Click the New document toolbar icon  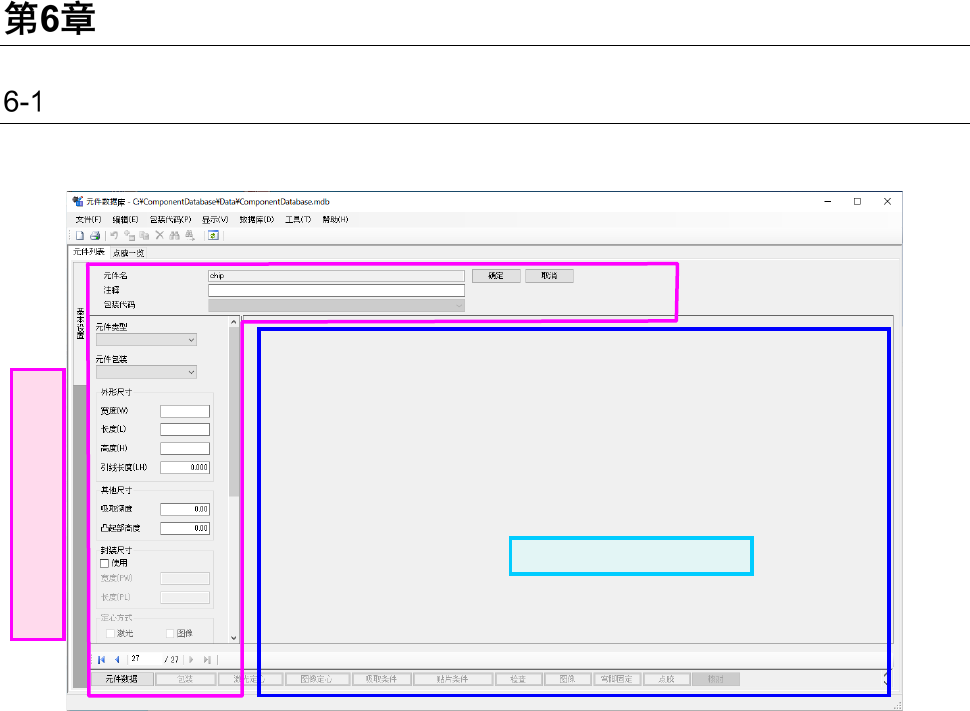click(80, 236)
